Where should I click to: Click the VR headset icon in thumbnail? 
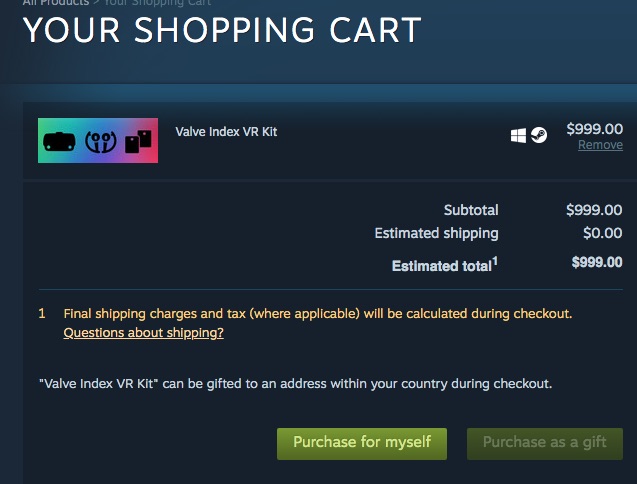pos(59,140)
